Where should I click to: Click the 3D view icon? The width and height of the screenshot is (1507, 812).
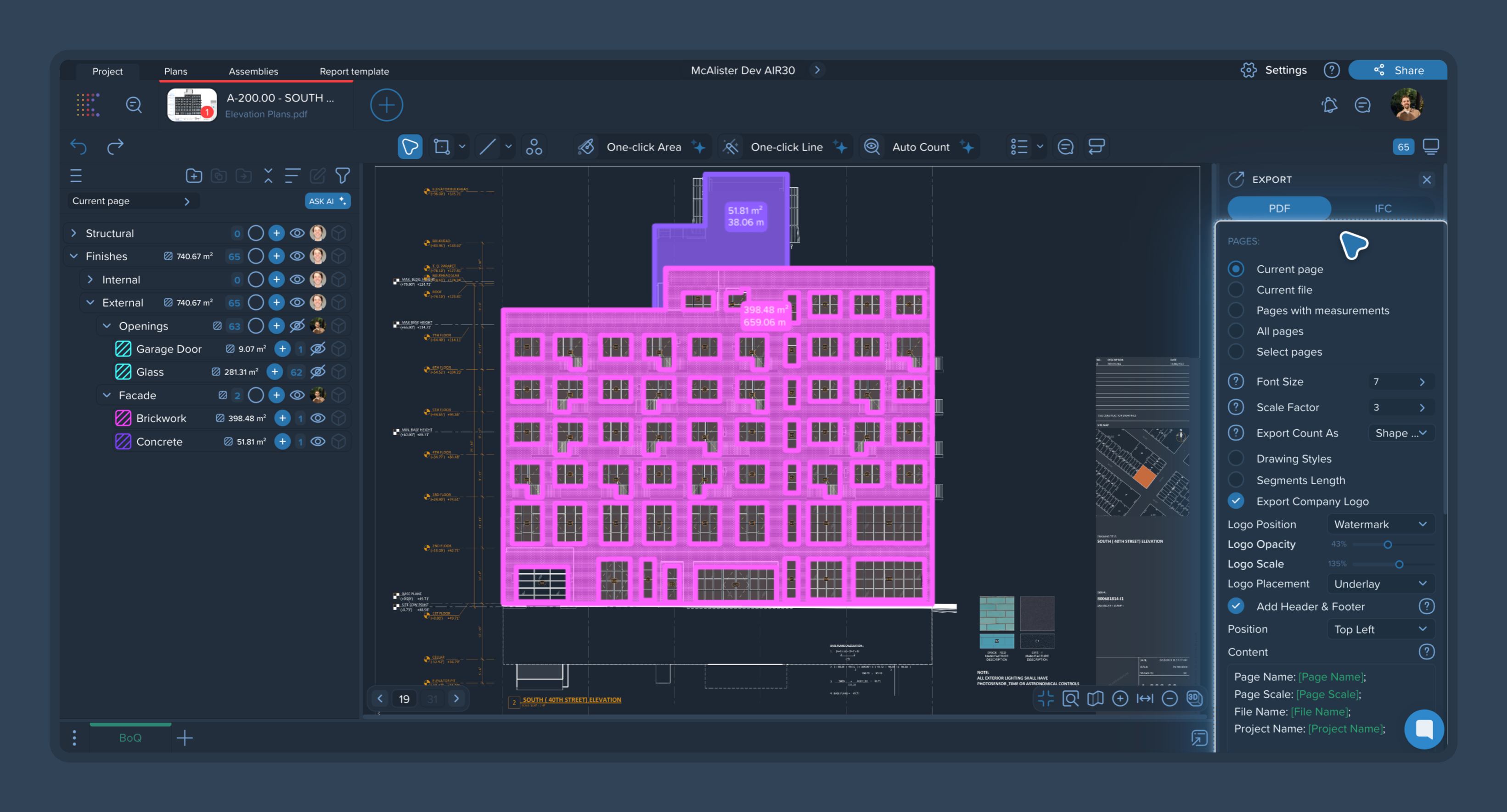click(x=1194, y=698)
